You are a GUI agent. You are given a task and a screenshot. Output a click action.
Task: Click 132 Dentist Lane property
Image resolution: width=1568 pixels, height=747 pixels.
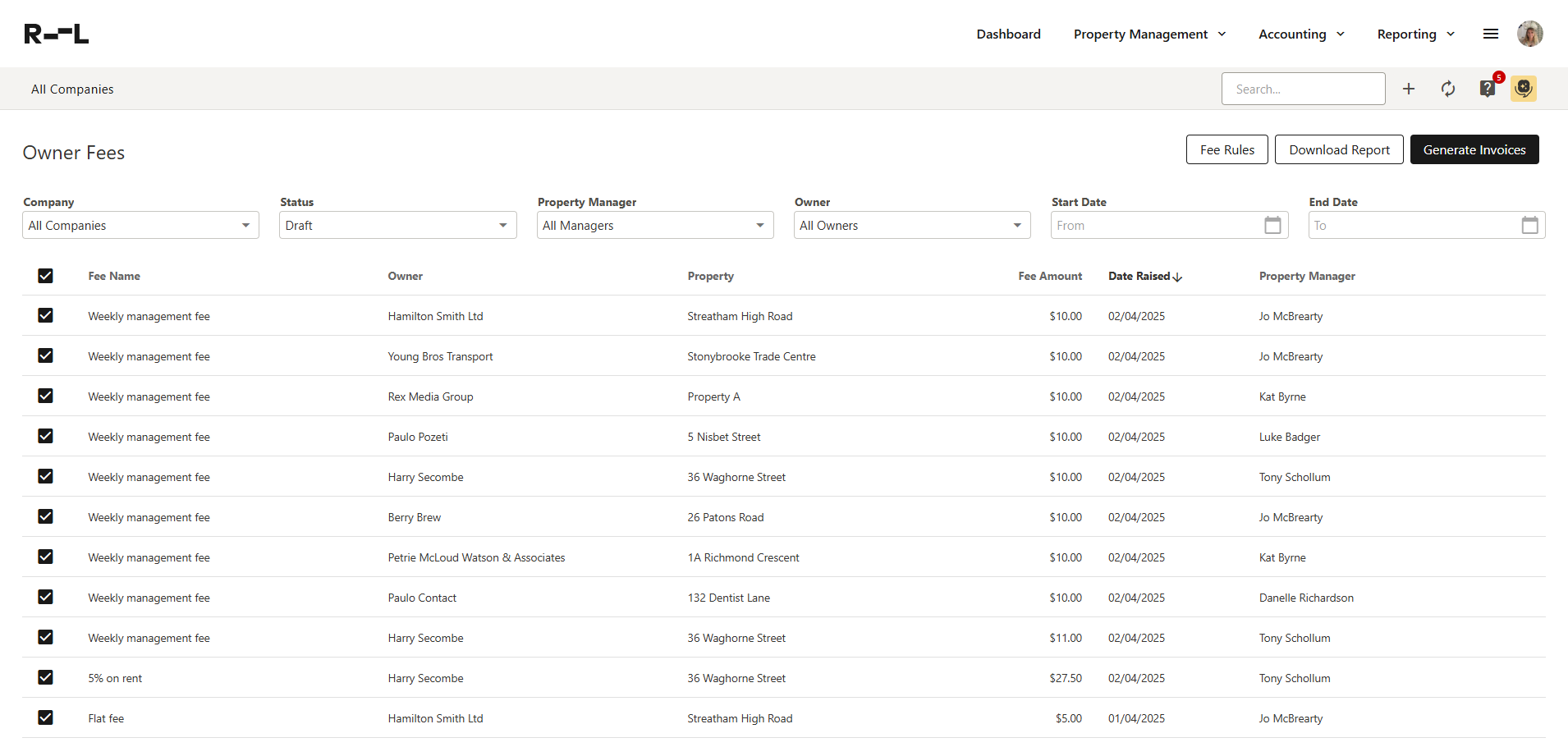(729, 598)
